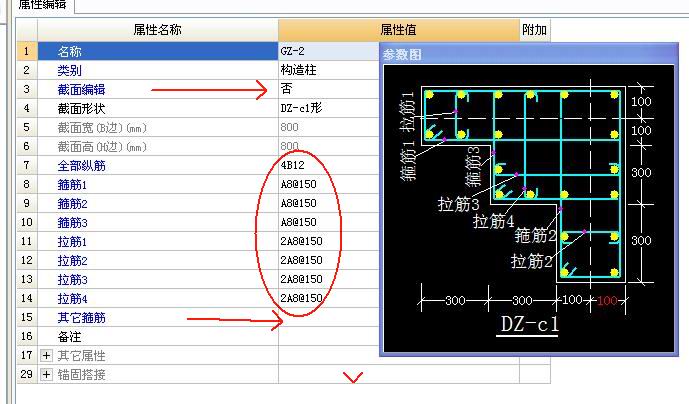689x404 pixels.
Task: Select the 箍筋1 property name
Action: (72, 185)
